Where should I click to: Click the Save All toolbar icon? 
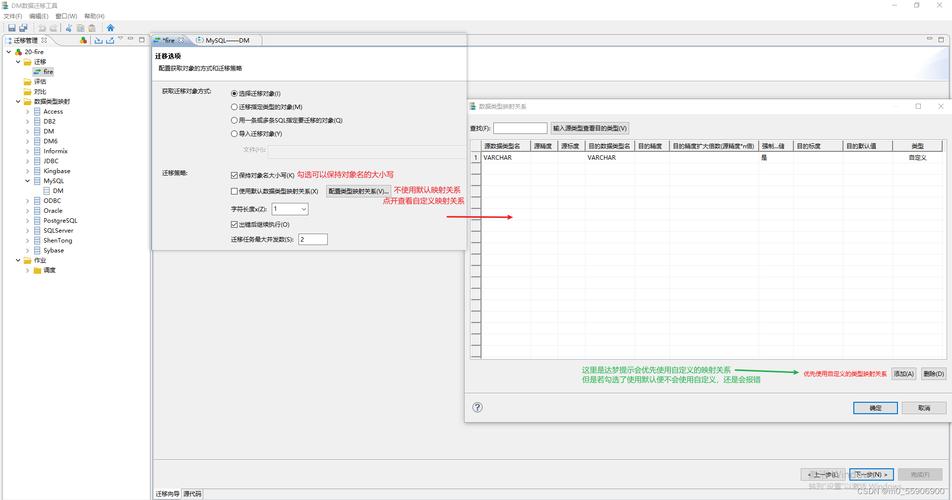[23, 28]
